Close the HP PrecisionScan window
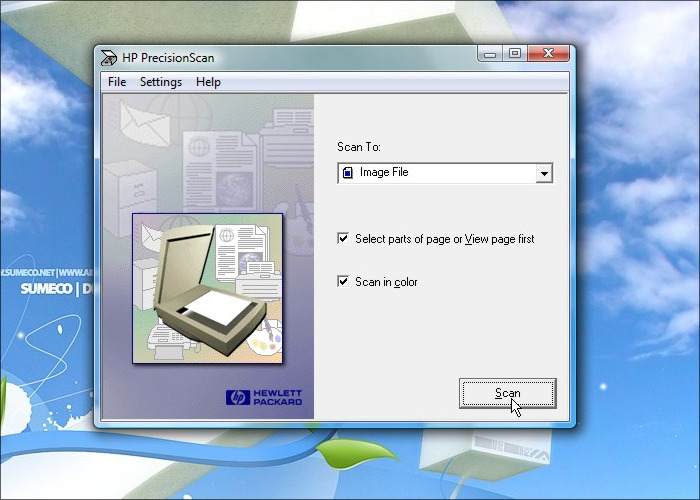700x500 pixels. click(x=548, y=54)
